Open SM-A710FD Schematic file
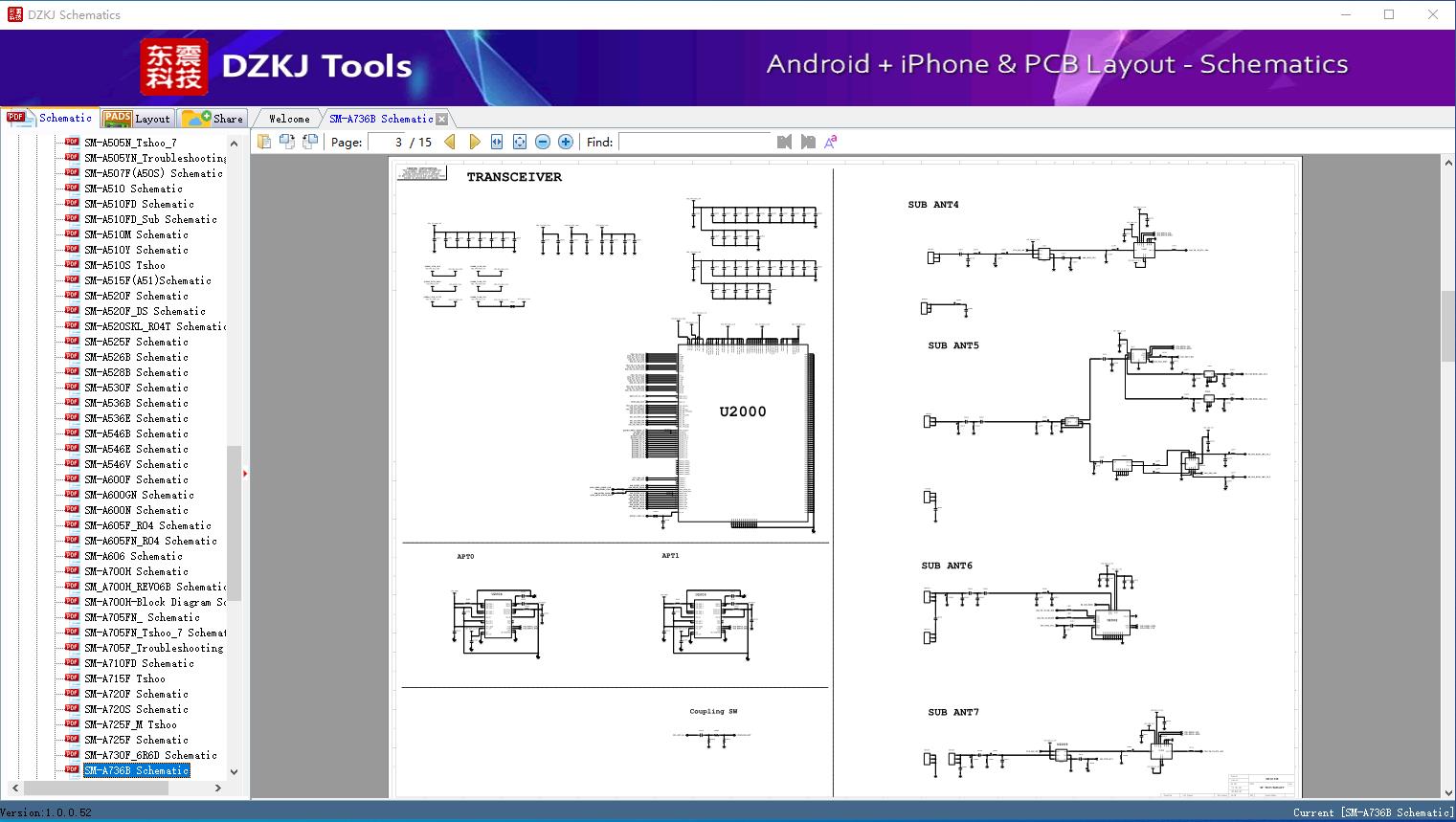The width and height of the screenshot is (1456, 822). pyautogui.click(x=139, y=663)
